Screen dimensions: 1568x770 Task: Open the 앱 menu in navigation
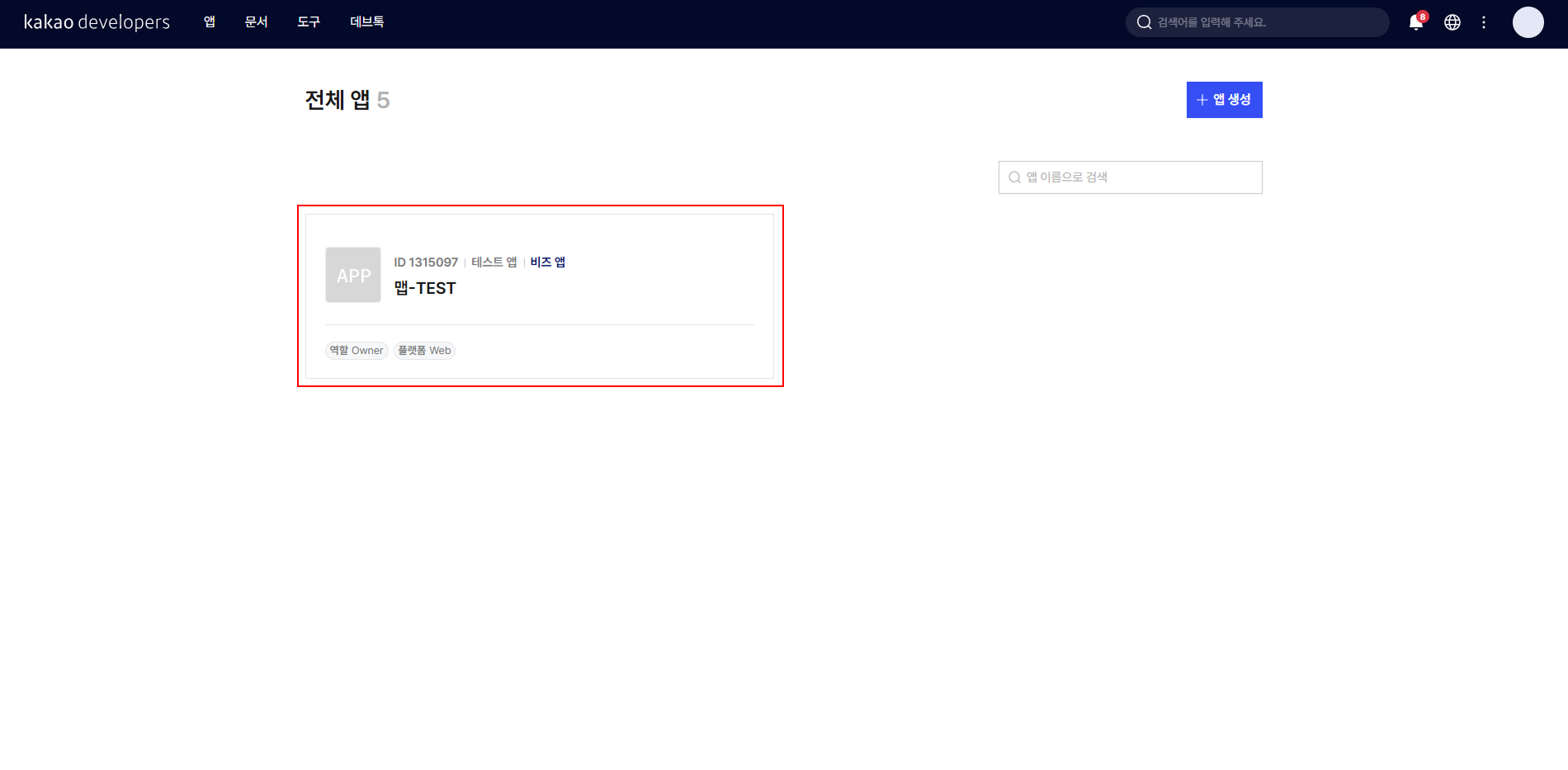pos(210,22)
